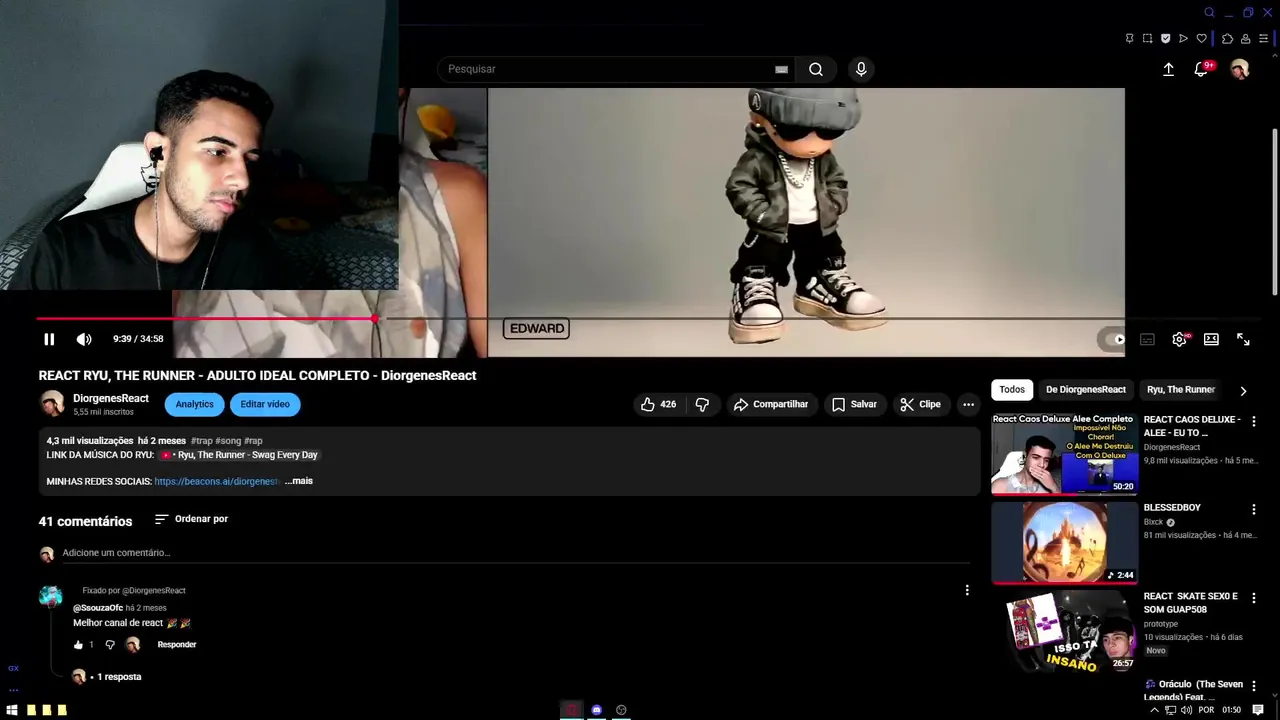
Task: Pause the video playback
Action: 49,339
